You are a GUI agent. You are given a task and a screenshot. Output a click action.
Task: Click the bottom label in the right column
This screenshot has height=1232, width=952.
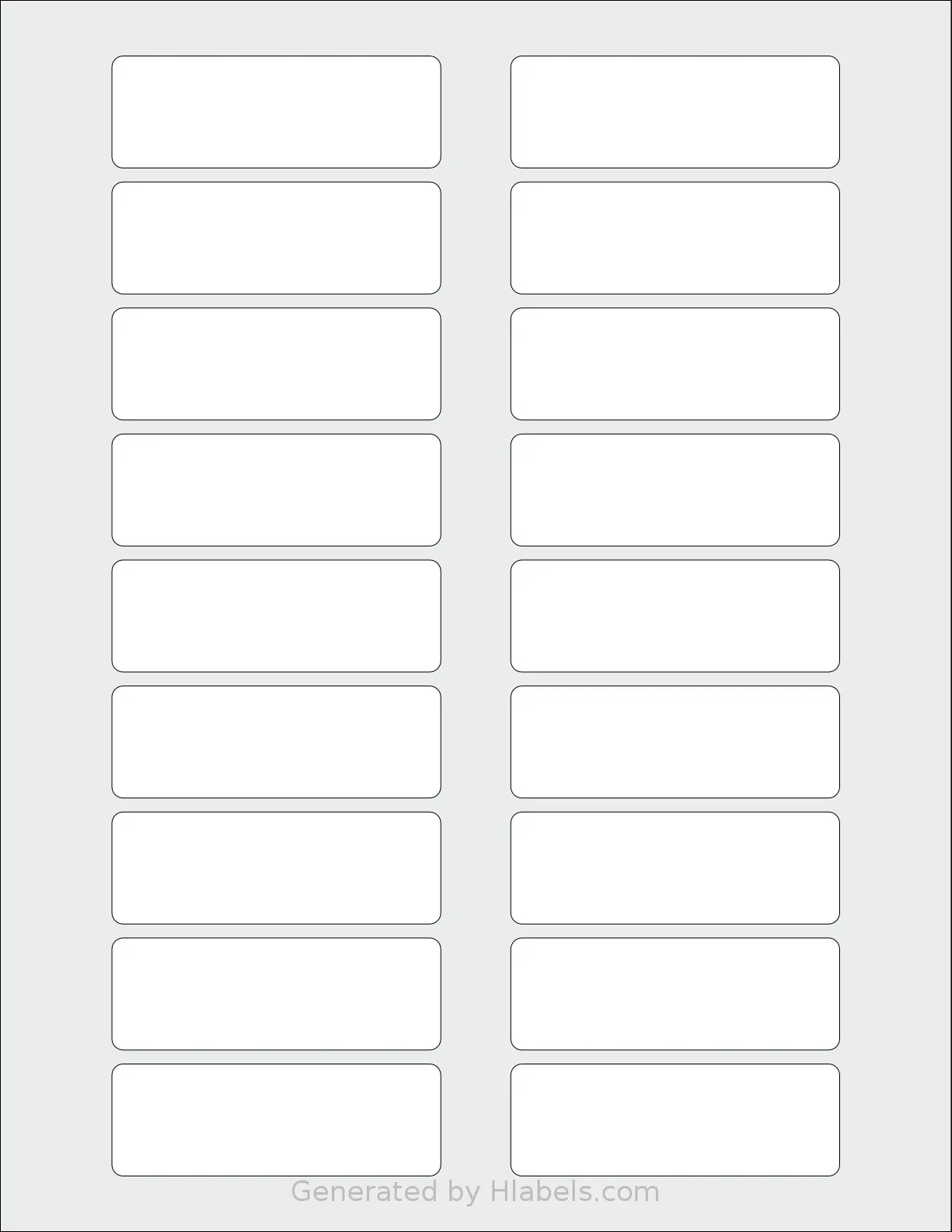tap(675, 1120)
